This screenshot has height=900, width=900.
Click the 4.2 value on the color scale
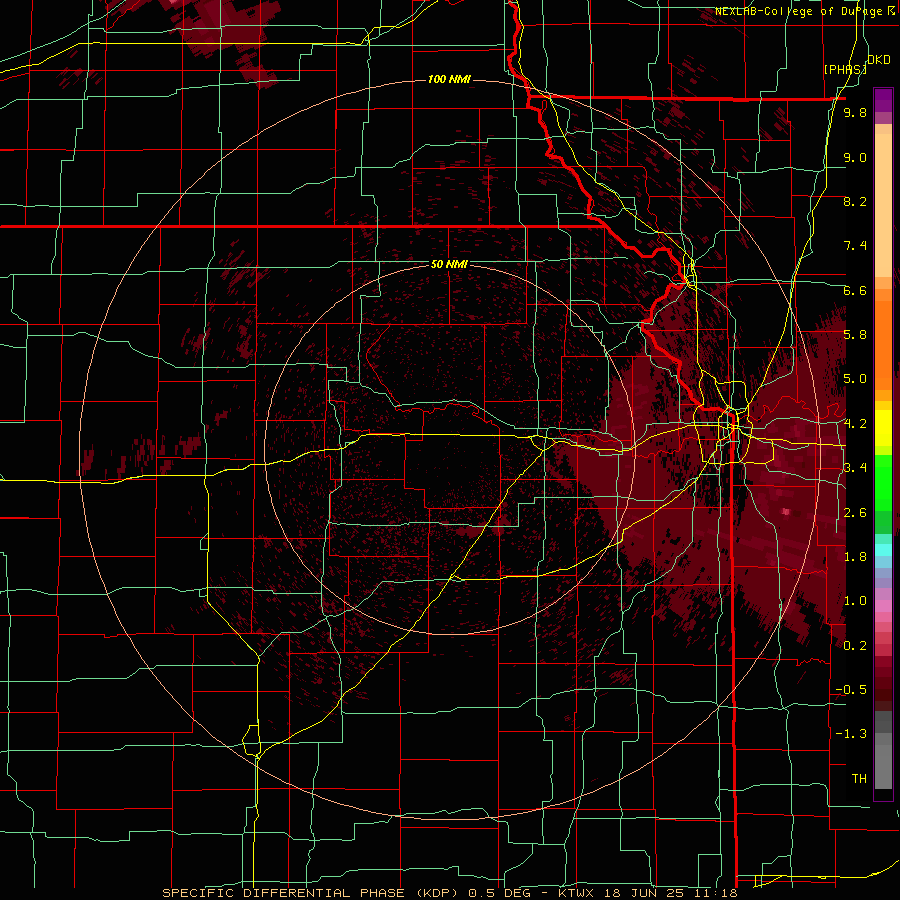(855, 424)
